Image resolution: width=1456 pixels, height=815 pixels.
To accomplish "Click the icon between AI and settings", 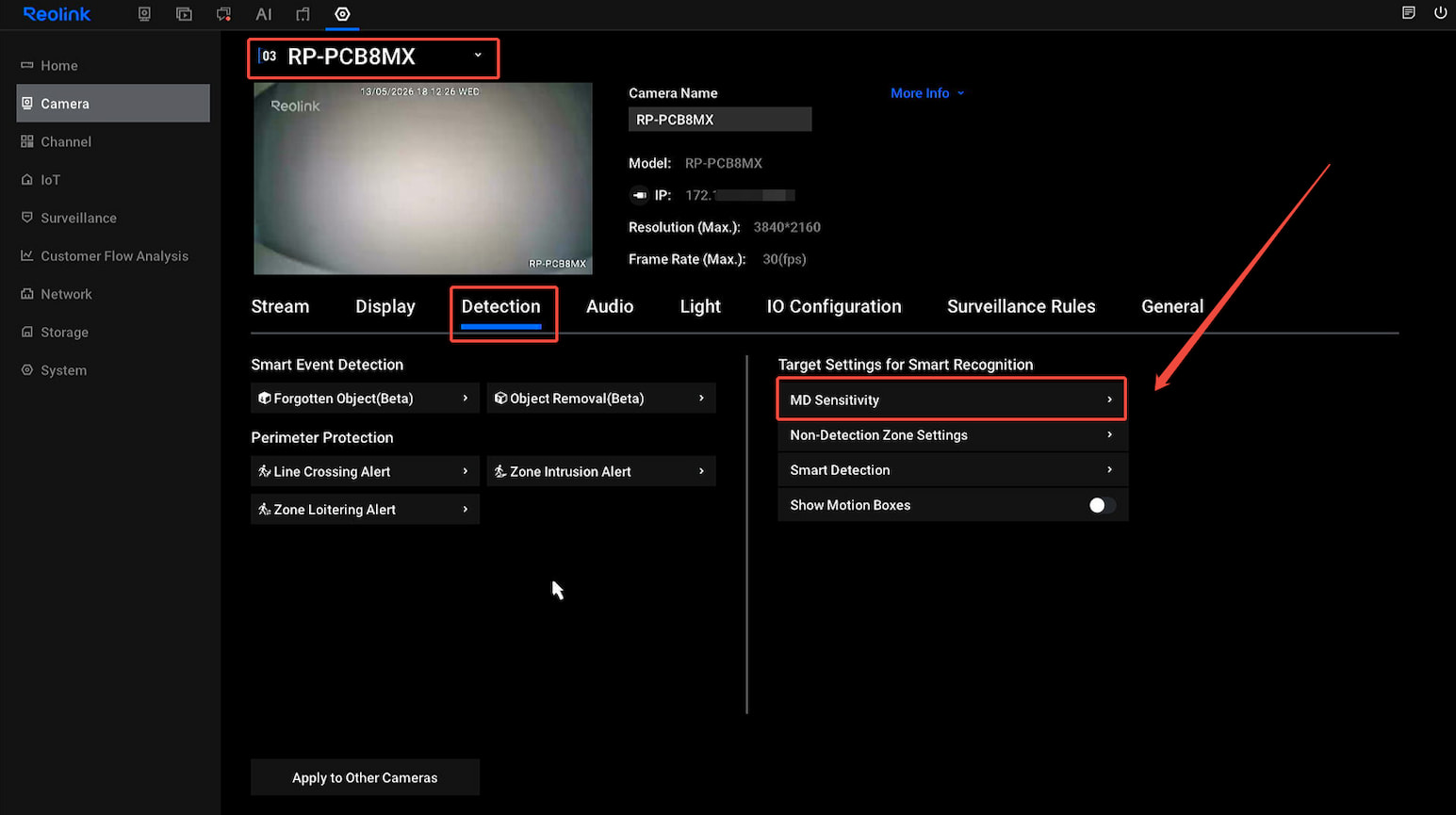I will tap(303, 14).
